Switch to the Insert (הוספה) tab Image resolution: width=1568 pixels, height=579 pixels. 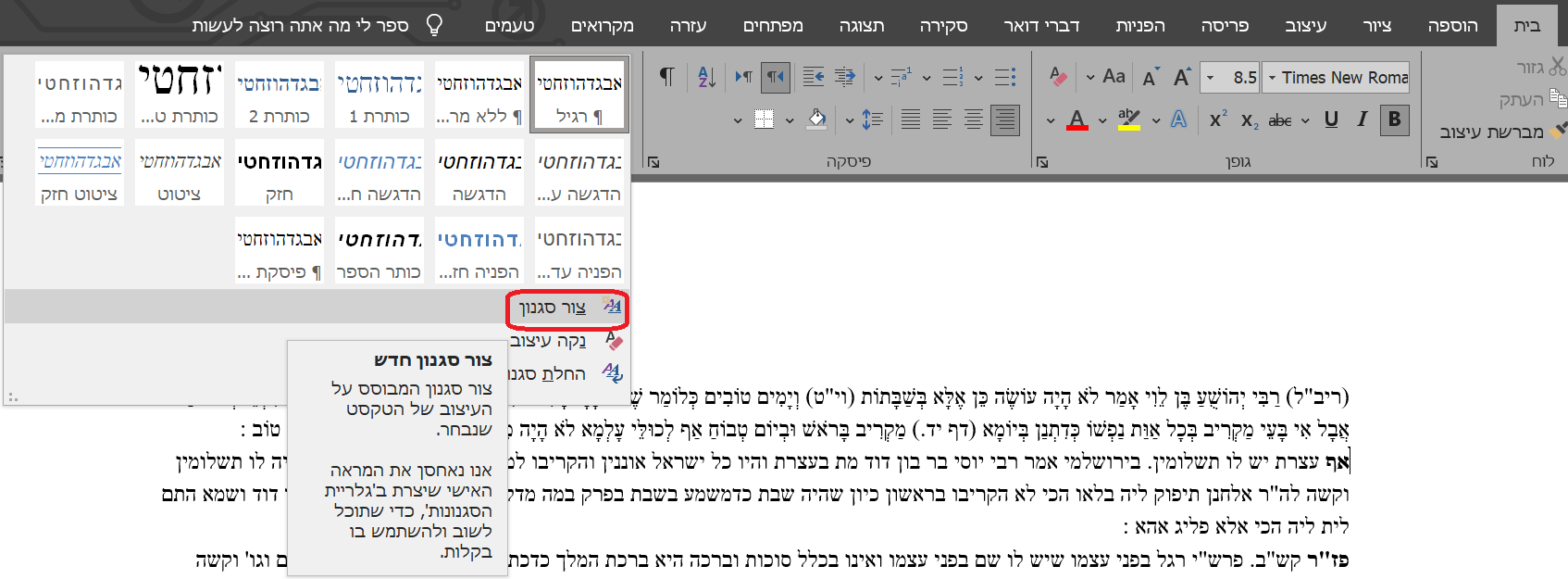[x=1452, y=25]
